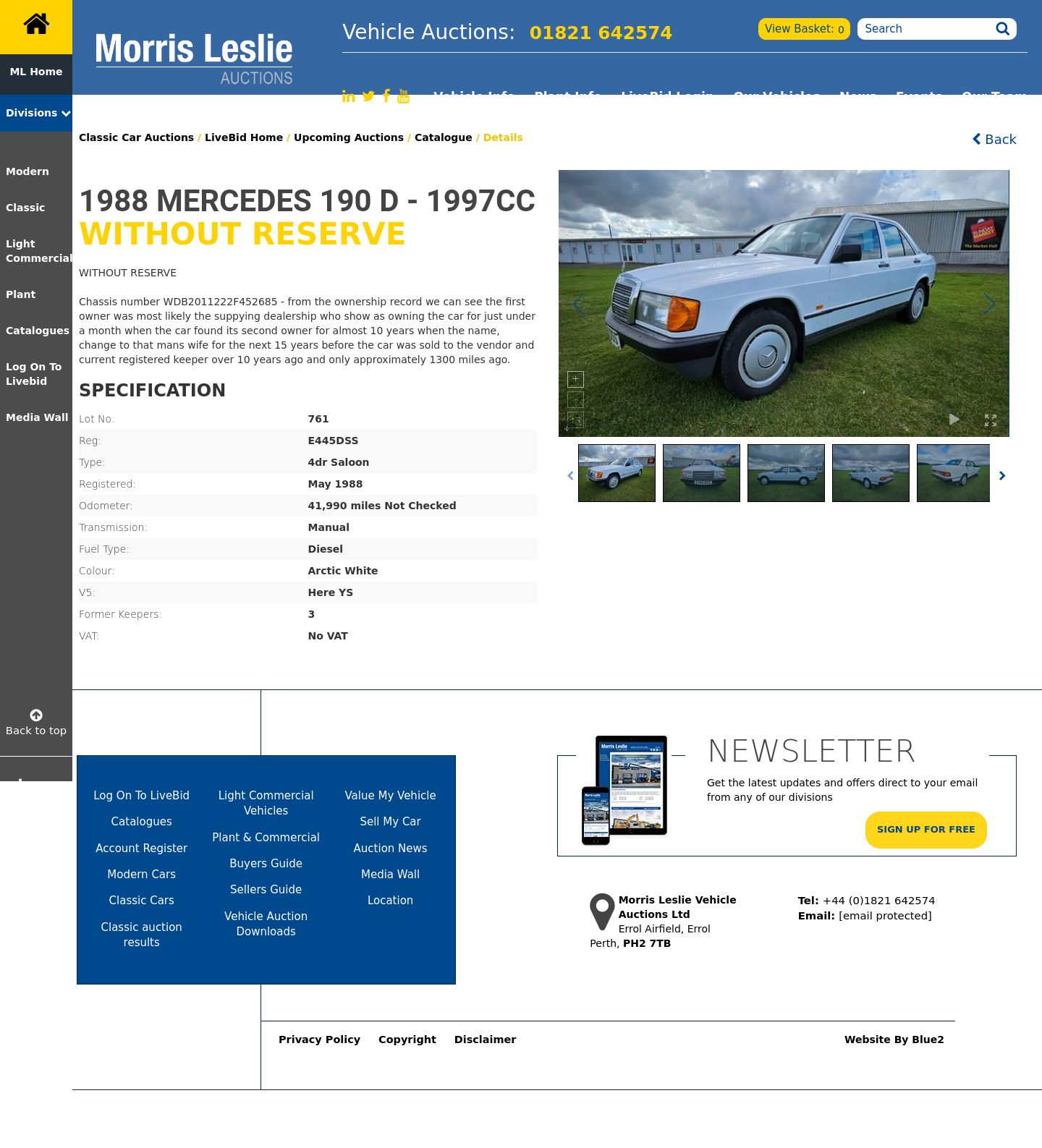
Task: Open the Twitter bird icon
Action: [368, 96]
